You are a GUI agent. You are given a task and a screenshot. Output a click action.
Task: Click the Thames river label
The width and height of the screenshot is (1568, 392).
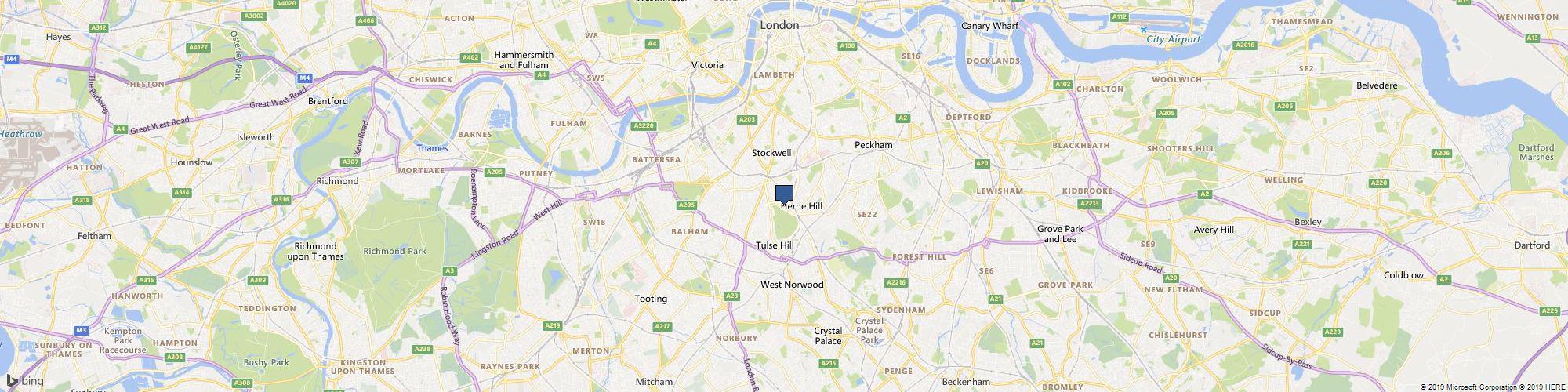click(x=431, y=147)
